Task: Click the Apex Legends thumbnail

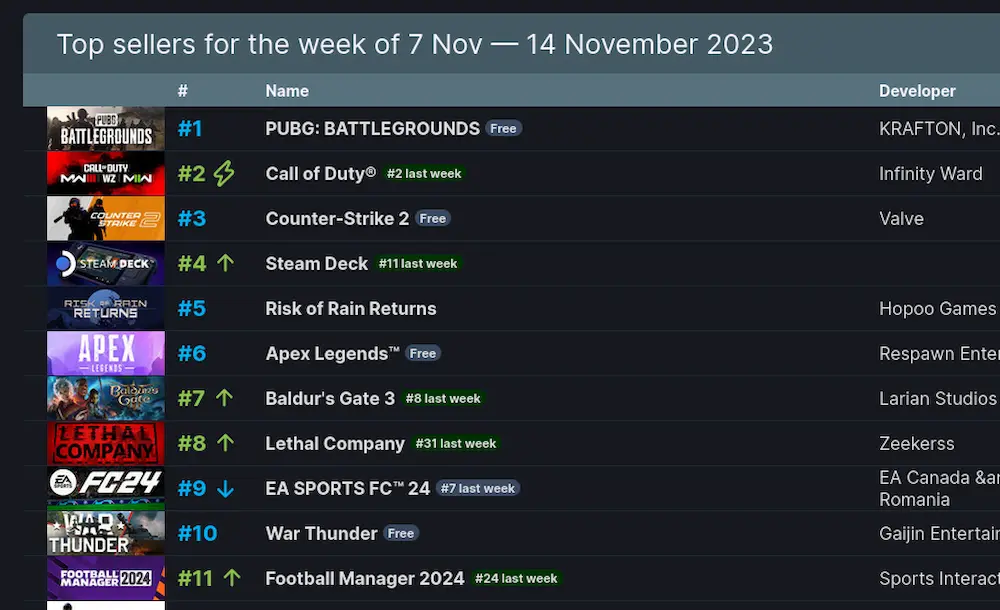Action: (x=105, y=354)
